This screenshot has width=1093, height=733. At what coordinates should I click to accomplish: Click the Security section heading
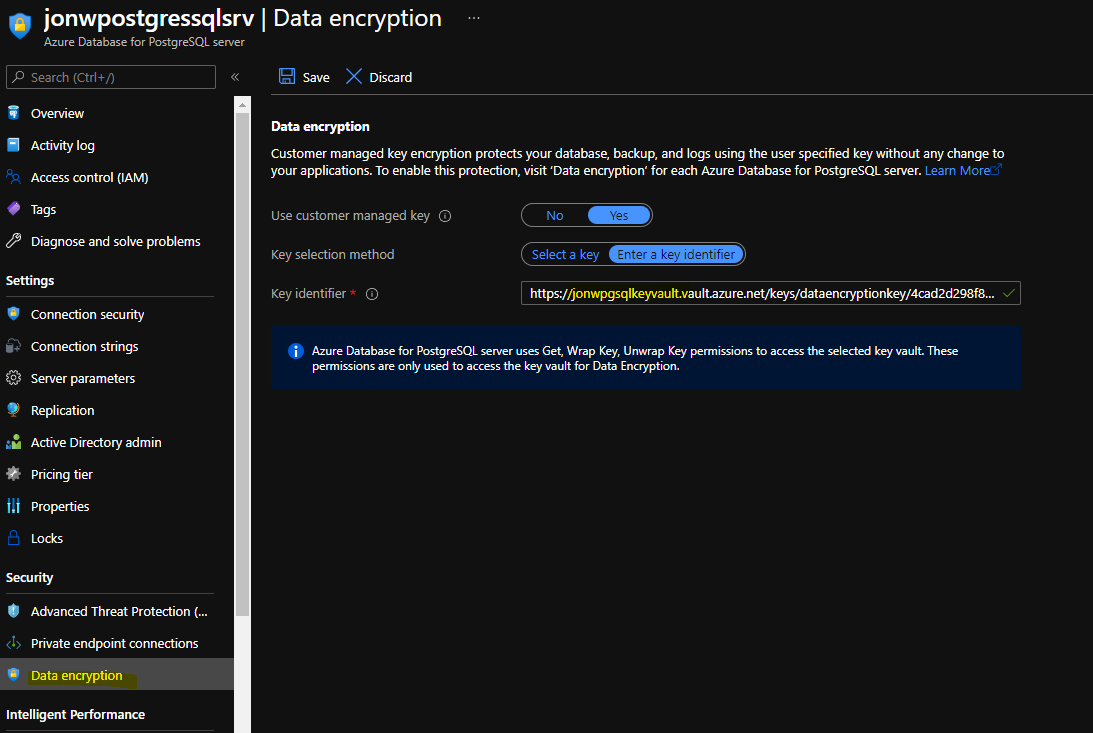pyautogui.click(x=29, y=578)
